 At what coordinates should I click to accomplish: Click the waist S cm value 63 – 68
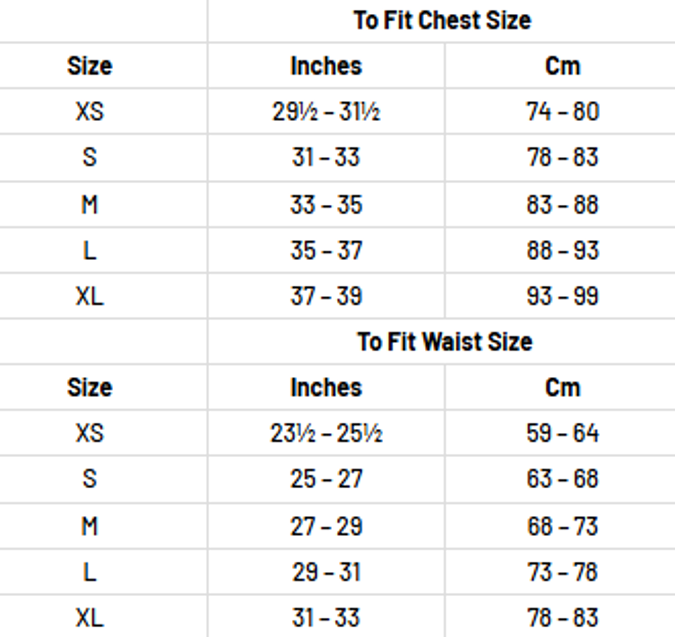[x=562, y=480]
